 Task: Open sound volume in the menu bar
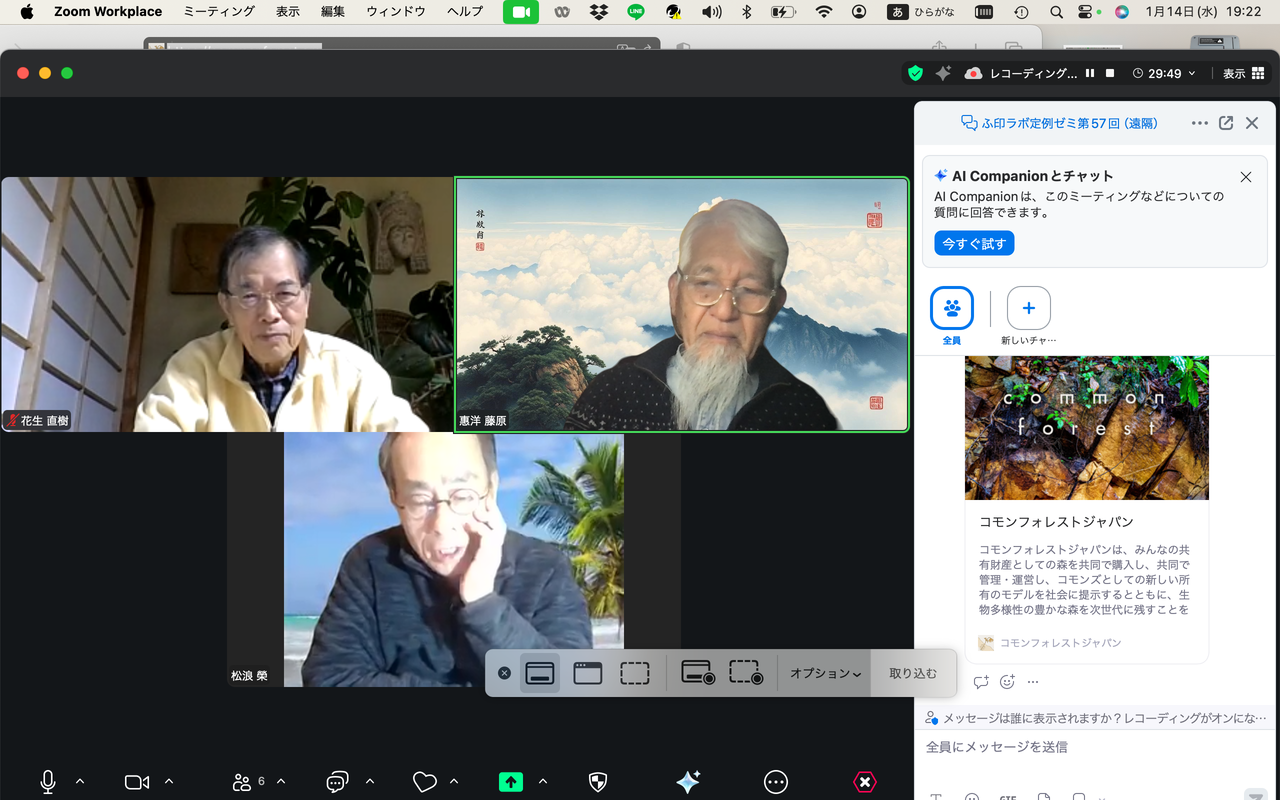711,12
